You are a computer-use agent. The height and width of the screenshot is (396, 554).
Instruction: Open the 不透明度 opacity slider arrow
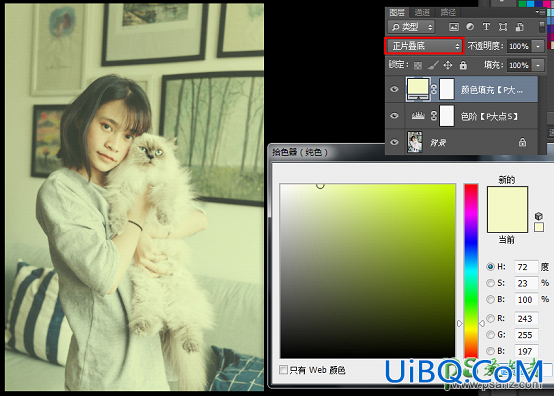tap(538, 46)
